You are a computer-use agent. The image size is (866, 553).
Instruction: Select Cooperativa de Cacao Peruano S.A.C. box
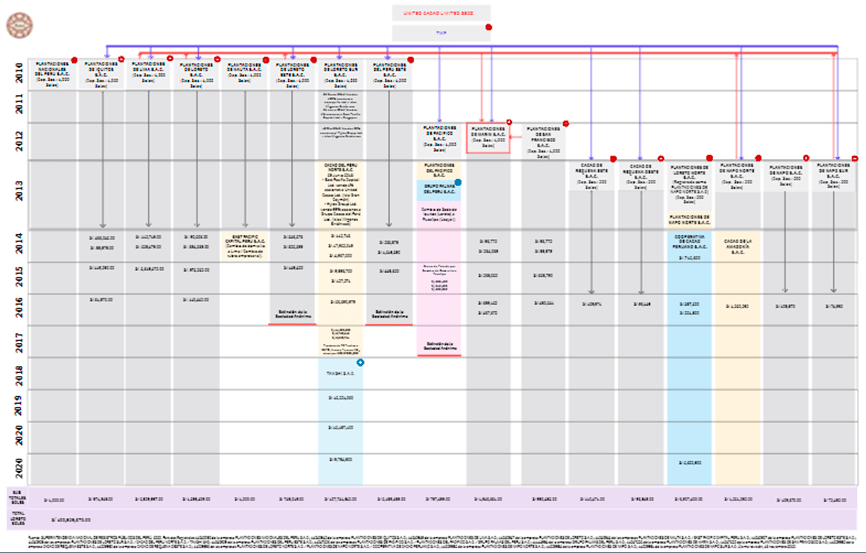pyautogui.click(x=689, y=246)
